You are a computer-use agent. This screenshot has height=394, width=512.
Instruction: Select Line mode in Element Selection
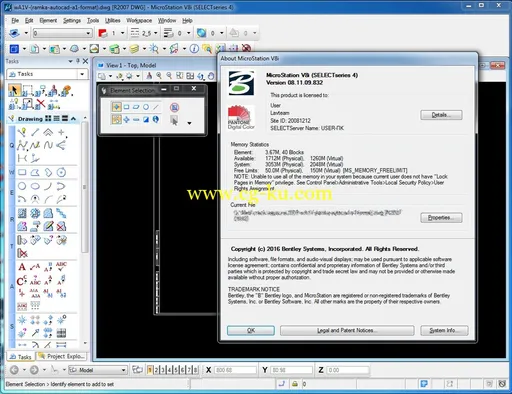click(x=155, y=107)
